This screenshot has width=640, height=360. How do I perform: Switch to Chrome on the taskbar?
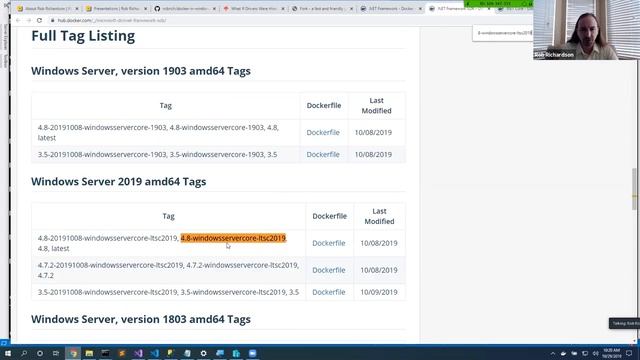73,353
